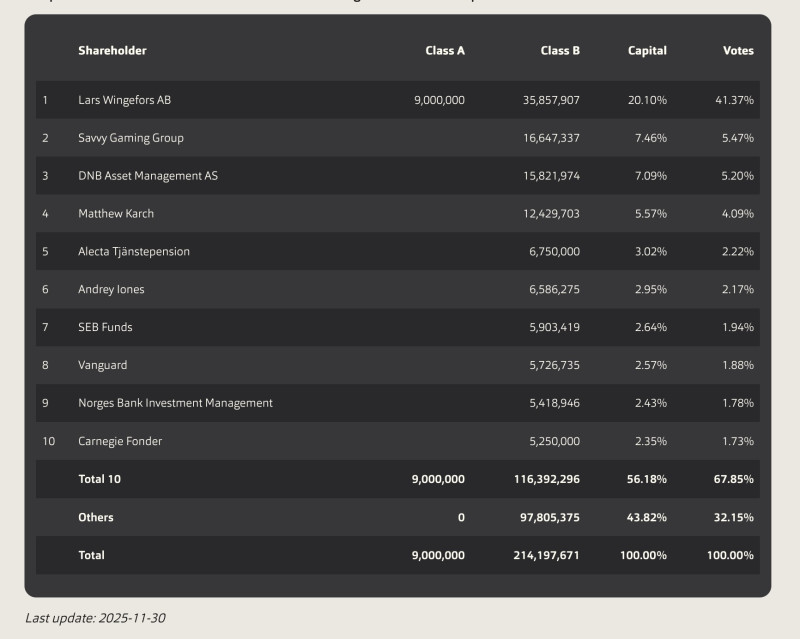Click the Shareholder column header
This screenshot has width=800, height=639.
112,51
